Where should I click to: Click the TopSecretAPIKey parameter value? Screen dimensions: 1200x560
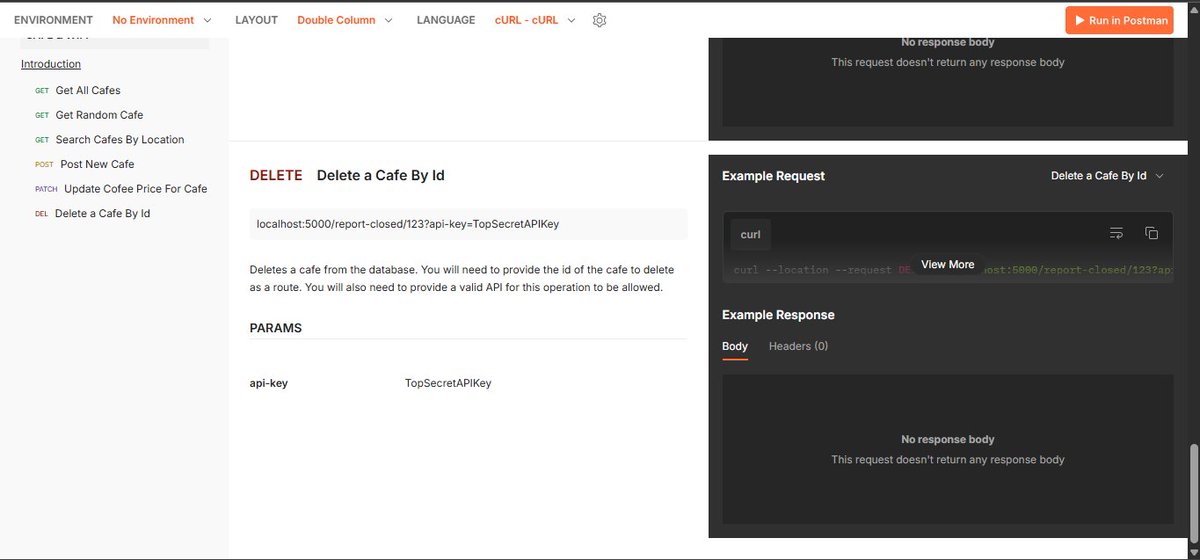(448, 383)
